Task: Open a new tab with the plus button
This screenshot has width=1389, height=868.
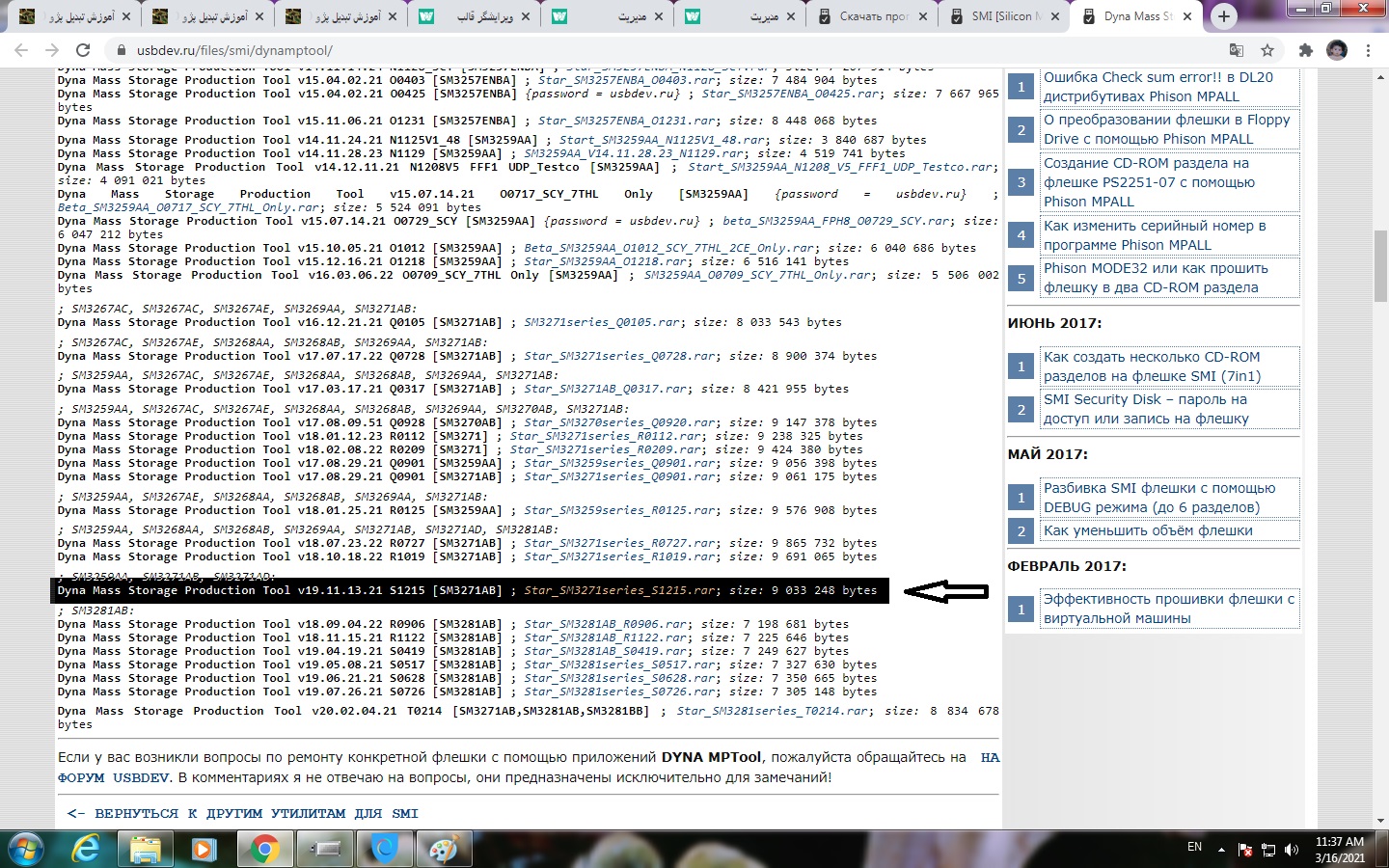Action: [x=1224, y=16]
